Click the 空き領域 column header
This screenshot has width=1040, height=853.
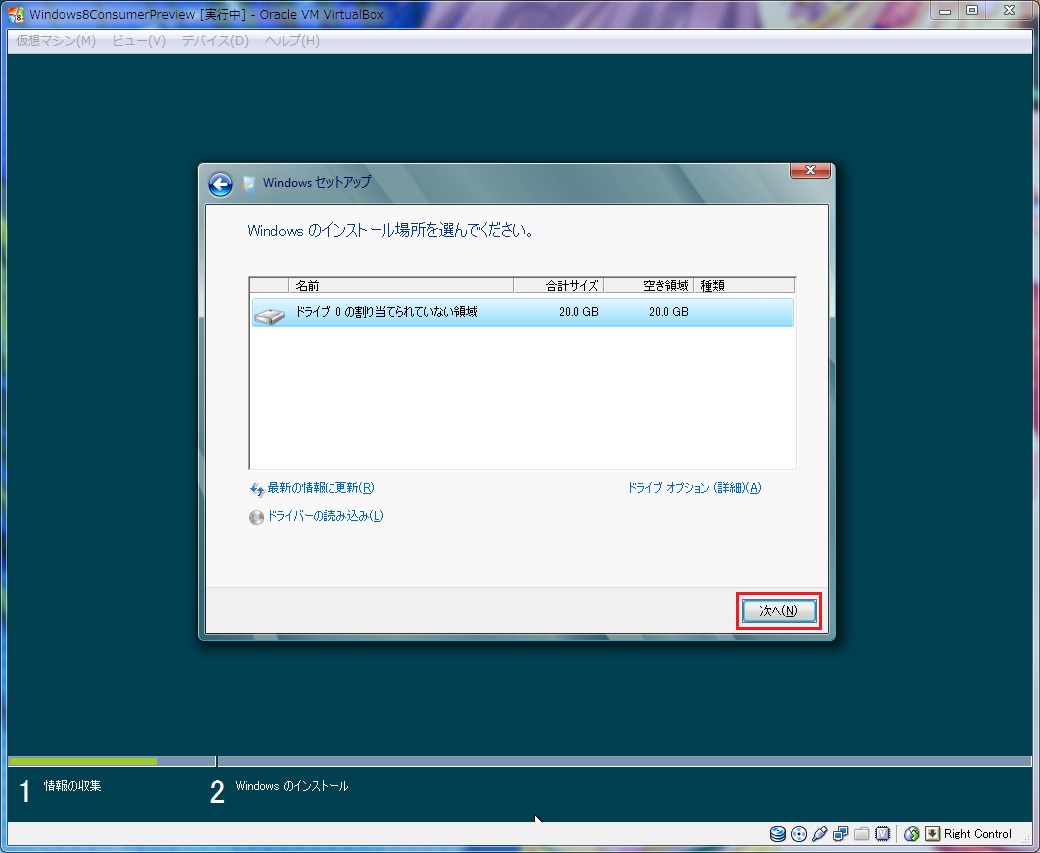tap(649, 285)
